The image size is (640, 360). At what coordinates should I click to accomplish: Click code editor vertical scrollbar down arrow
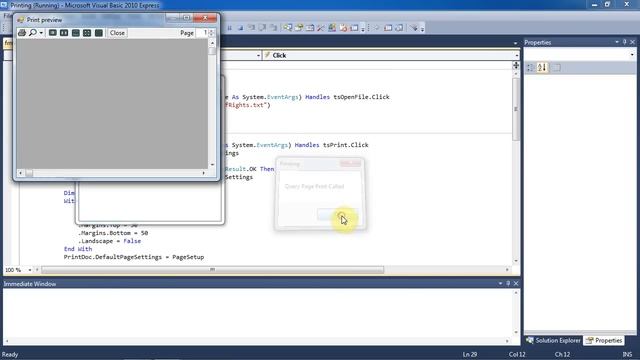[516, 261]
